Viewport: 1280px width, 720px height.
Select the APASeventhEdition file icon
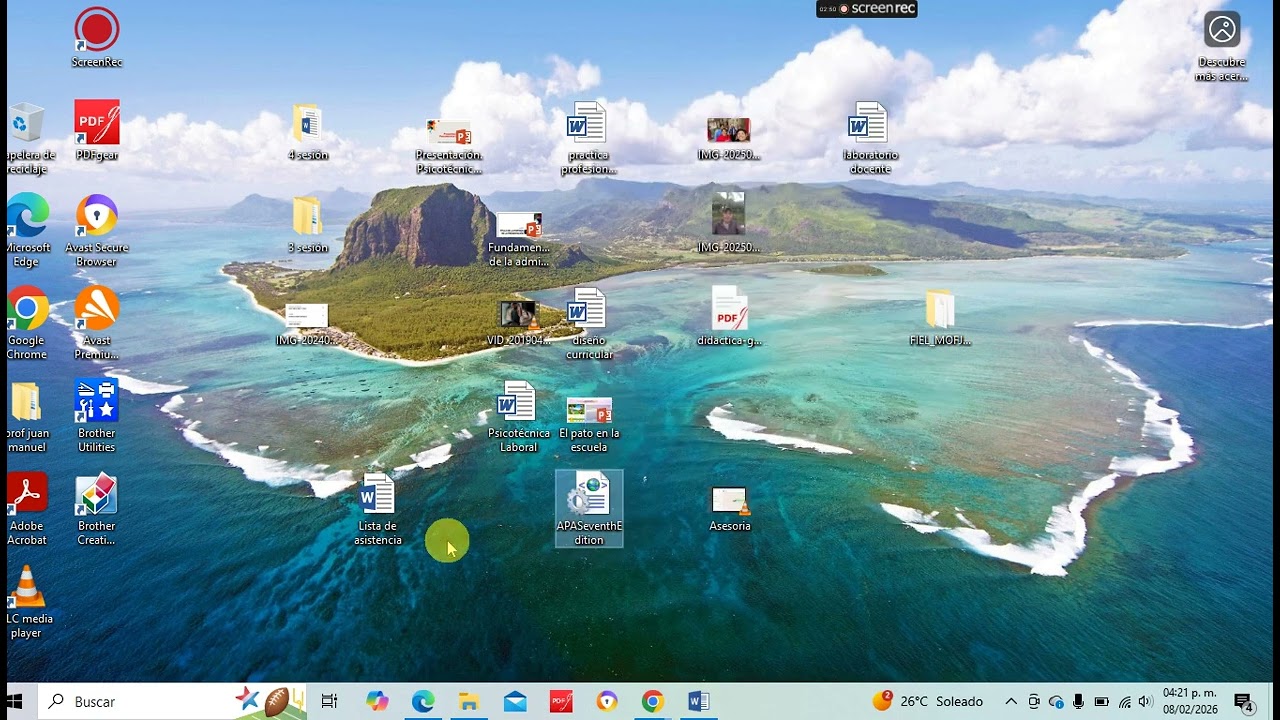click(x=589, y=509)
